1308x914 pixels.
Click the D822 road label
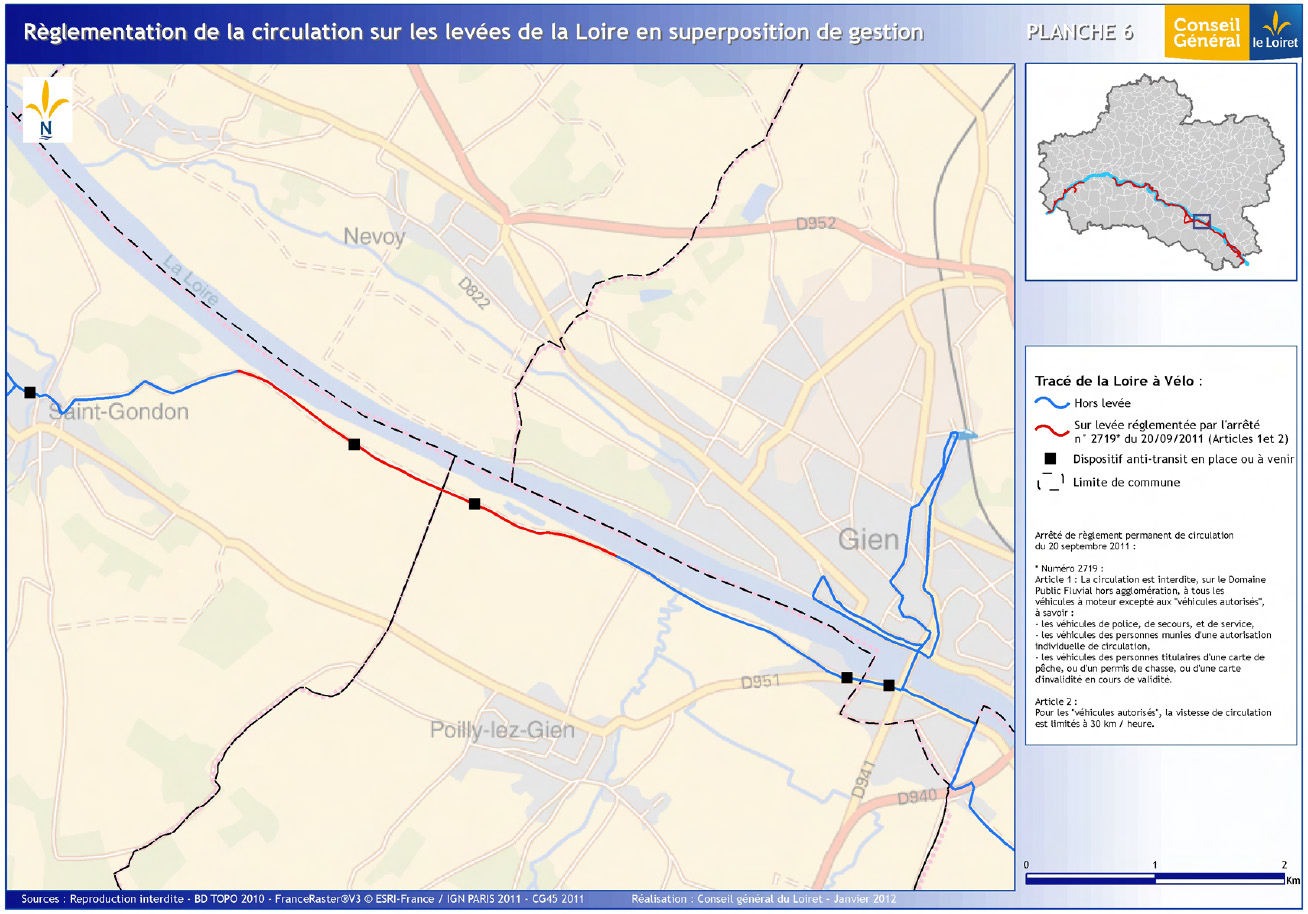pos(474,293)
